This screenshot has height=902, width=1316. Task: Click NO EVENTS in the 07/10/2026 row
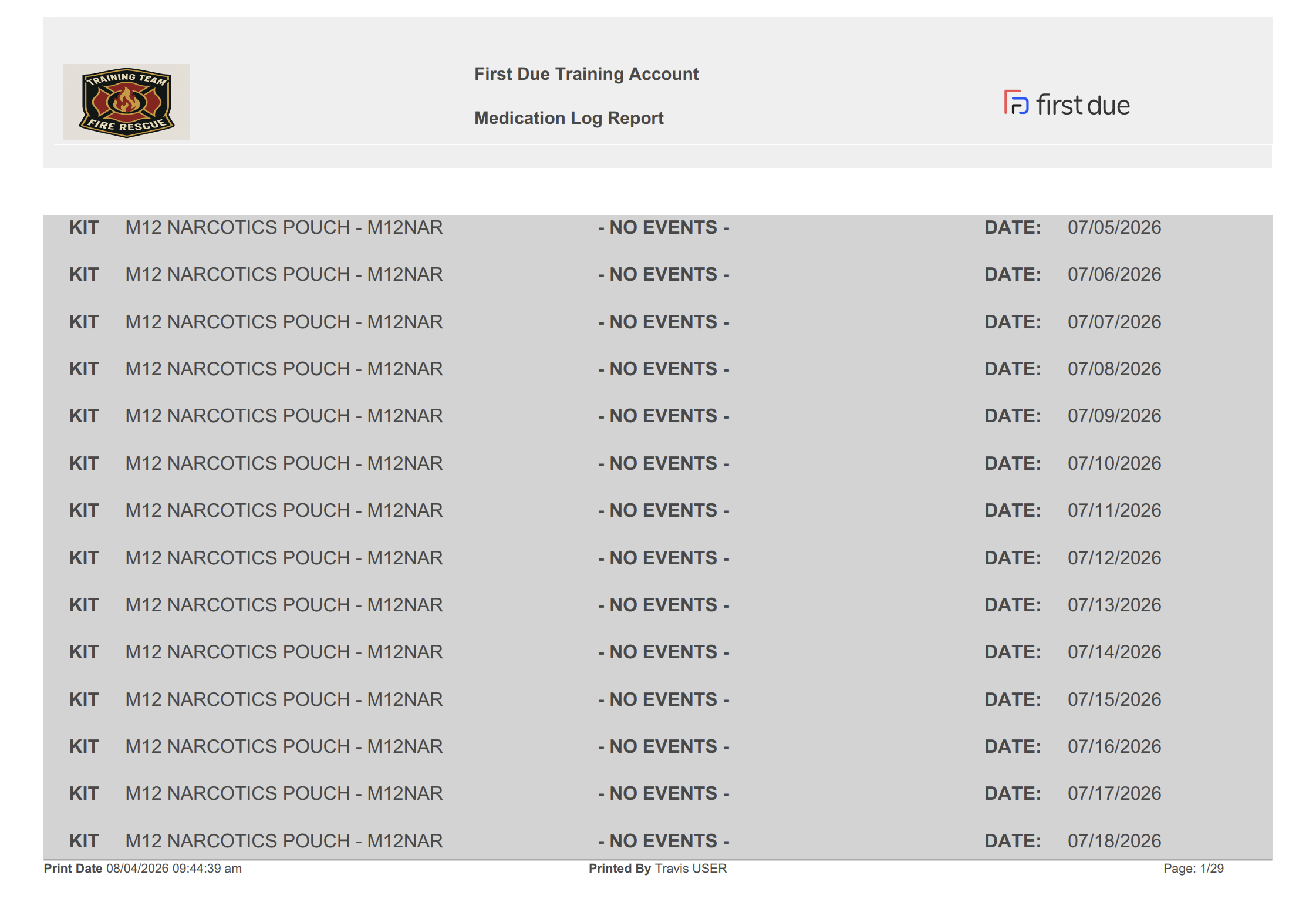(x=664, y=463)
